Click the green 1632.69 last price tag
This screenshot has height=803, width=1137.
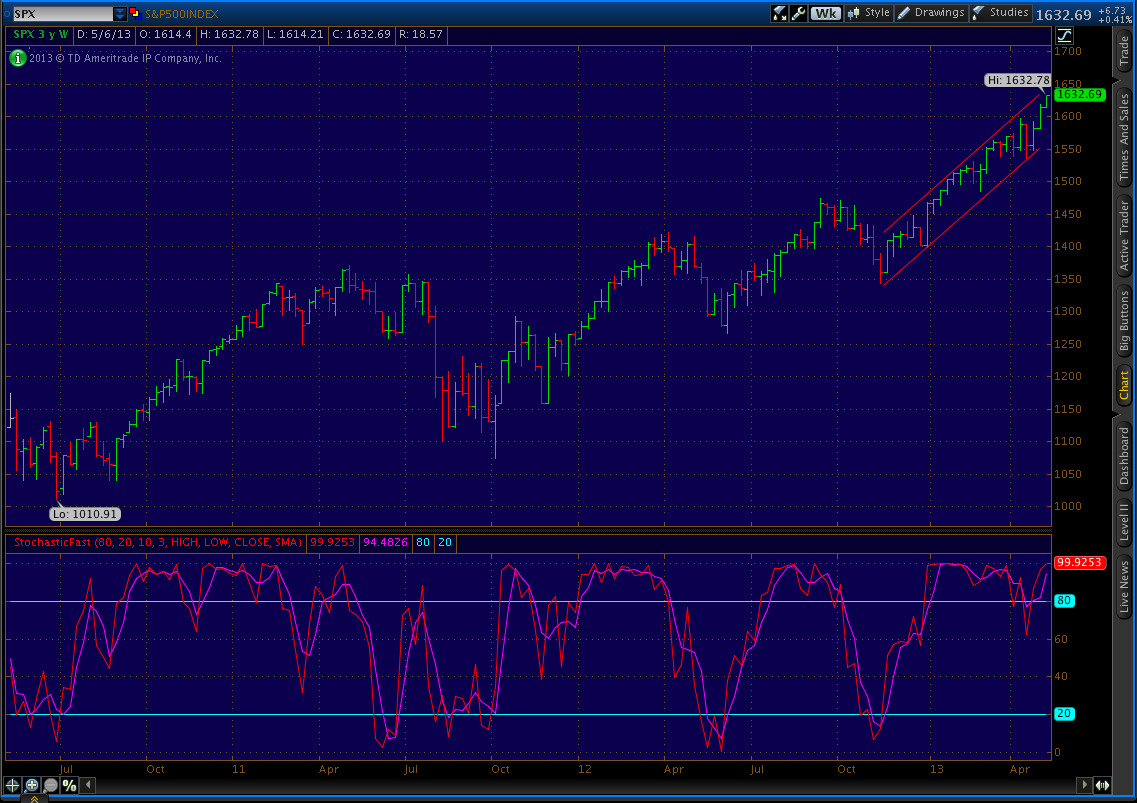pos(1080,94)
